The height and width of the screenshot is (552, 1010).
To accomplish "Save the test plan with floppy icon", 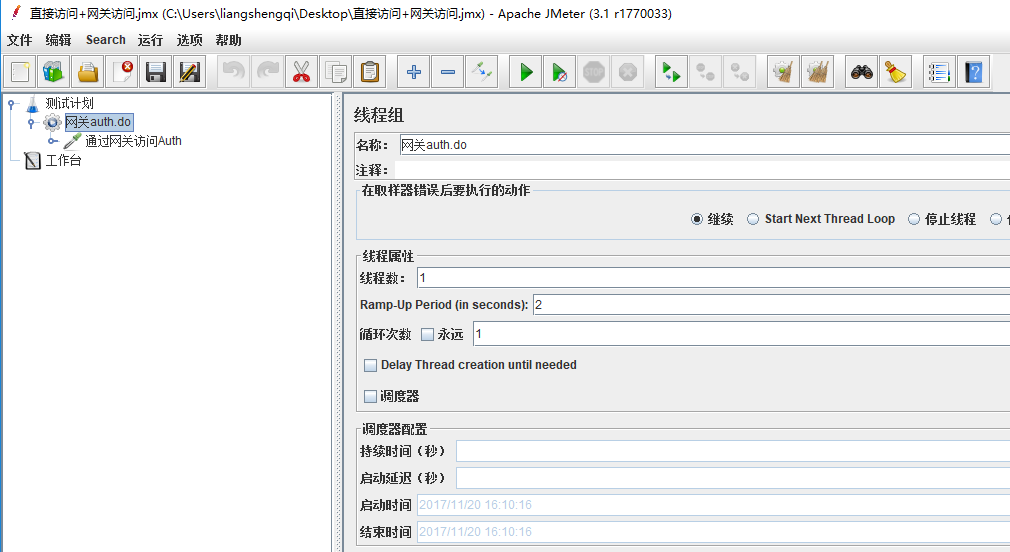I will tap(156, 71).
